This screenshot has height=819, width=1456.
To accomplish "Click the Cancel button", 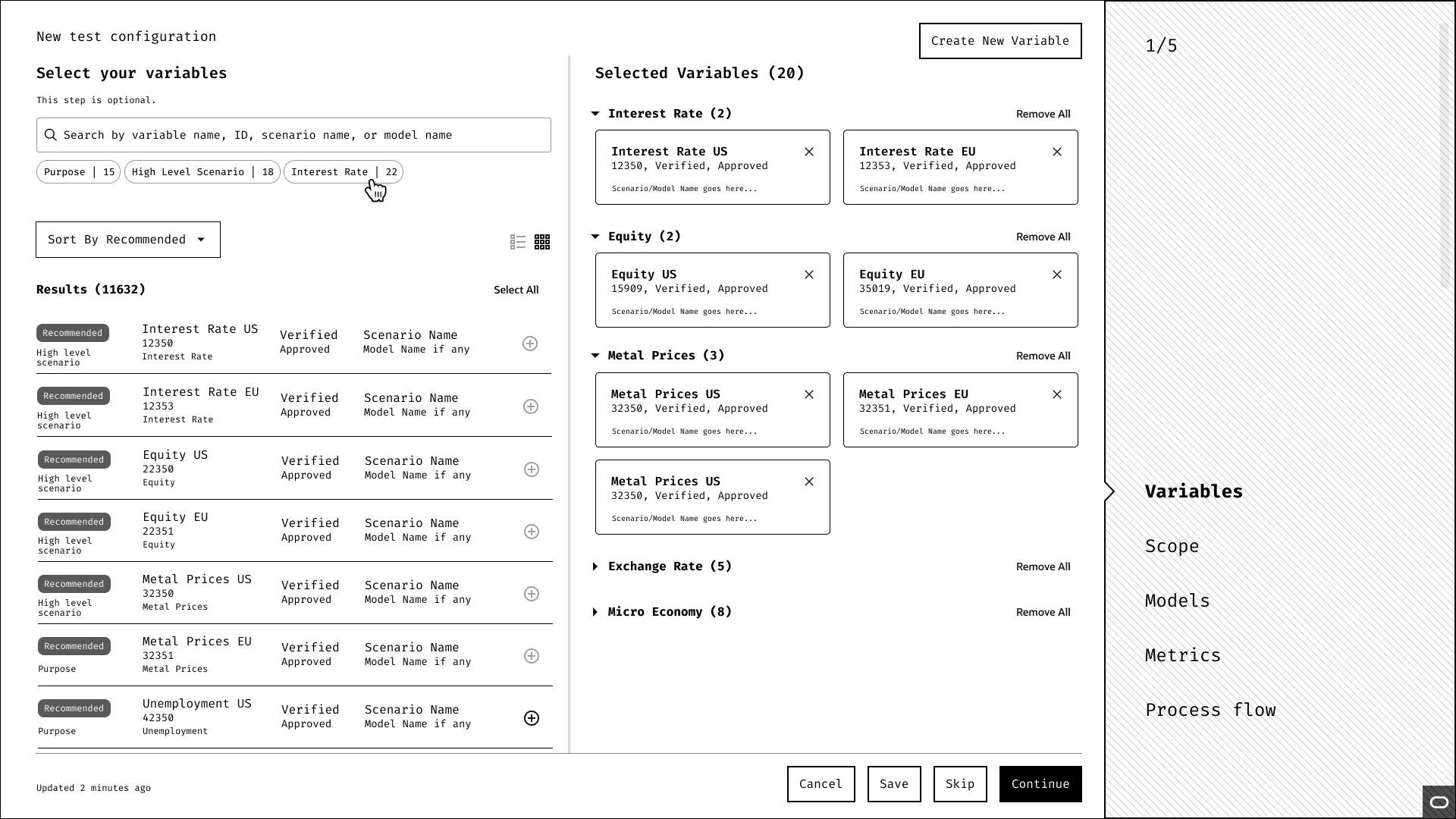I will [x=821, y=784].
